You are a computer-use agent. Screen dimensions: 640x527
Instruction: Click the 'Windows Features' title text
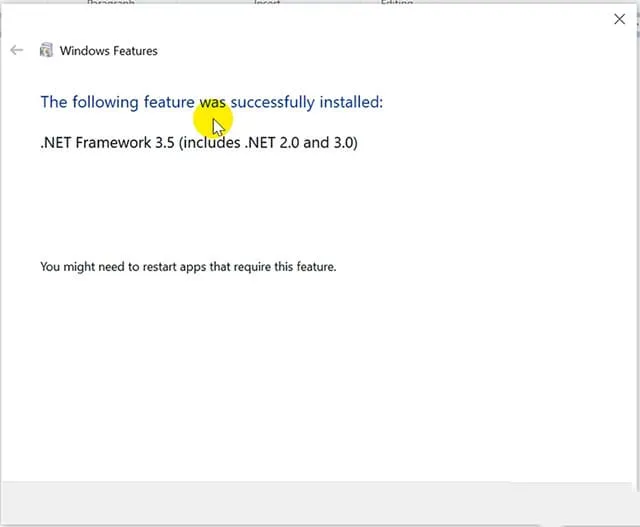tap(109, 51)
